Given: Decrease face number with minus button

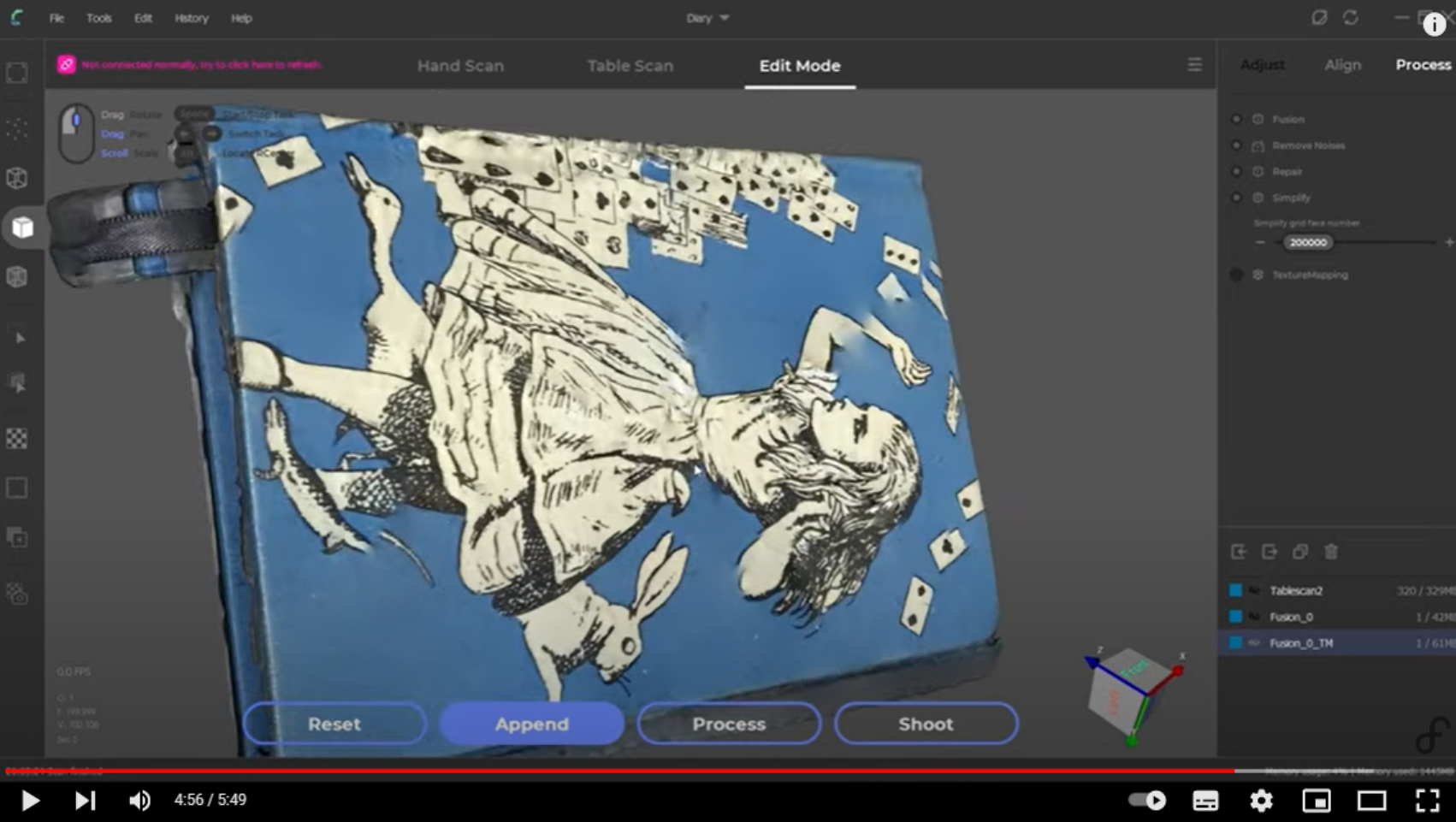Looking at the screenshot, I should coord(1260,242).
